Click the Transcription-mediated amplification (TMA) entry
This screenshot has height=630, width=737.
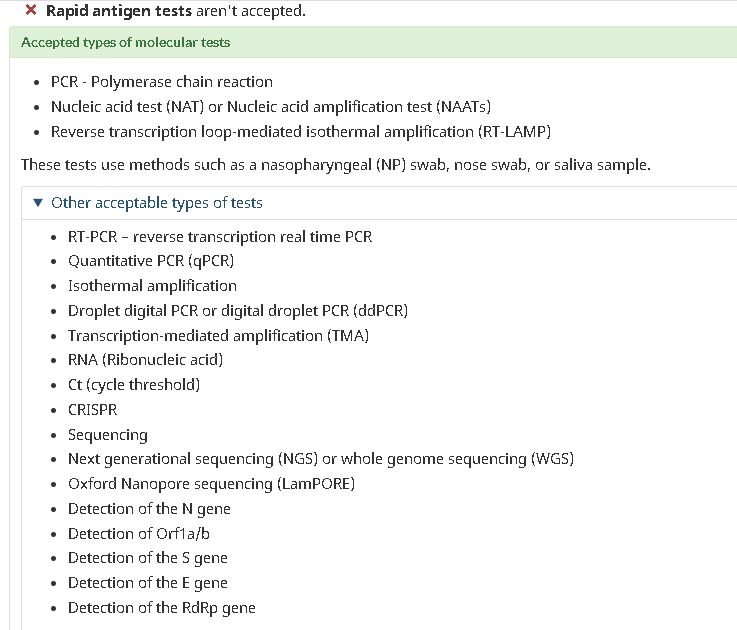coord(219,336)
